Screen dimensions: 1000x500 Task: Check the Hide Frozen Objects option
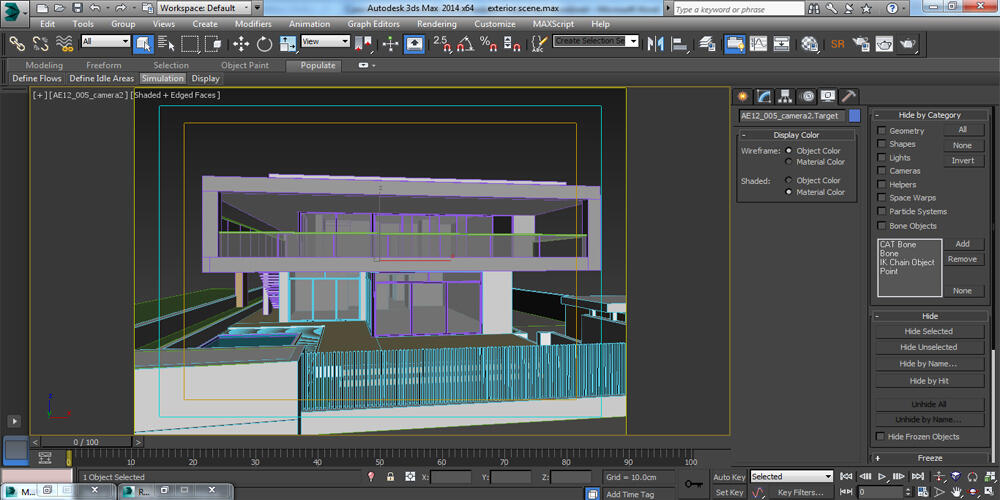[880, 437]
